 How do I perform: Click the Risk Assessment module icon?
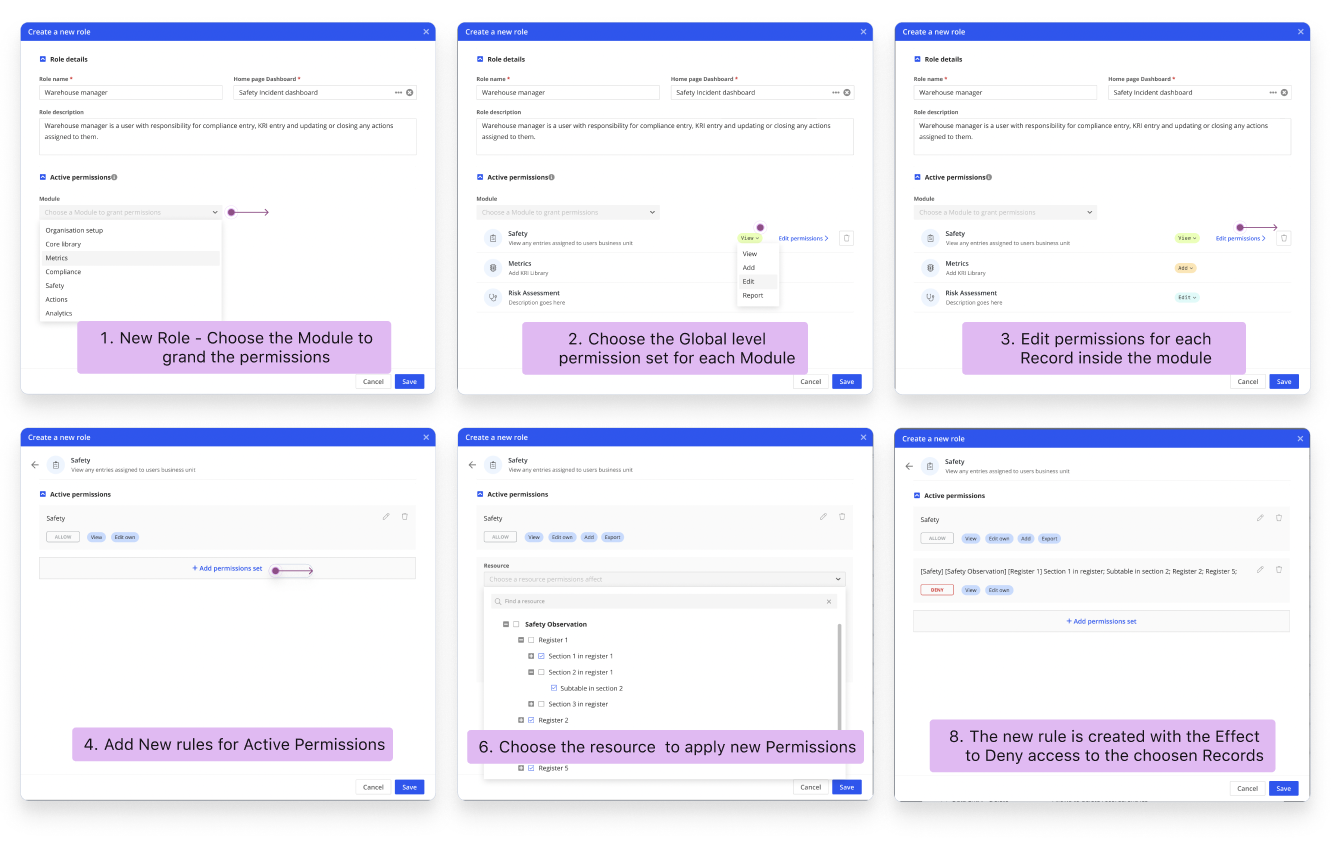pyautogui.click(x=493, y=296)
